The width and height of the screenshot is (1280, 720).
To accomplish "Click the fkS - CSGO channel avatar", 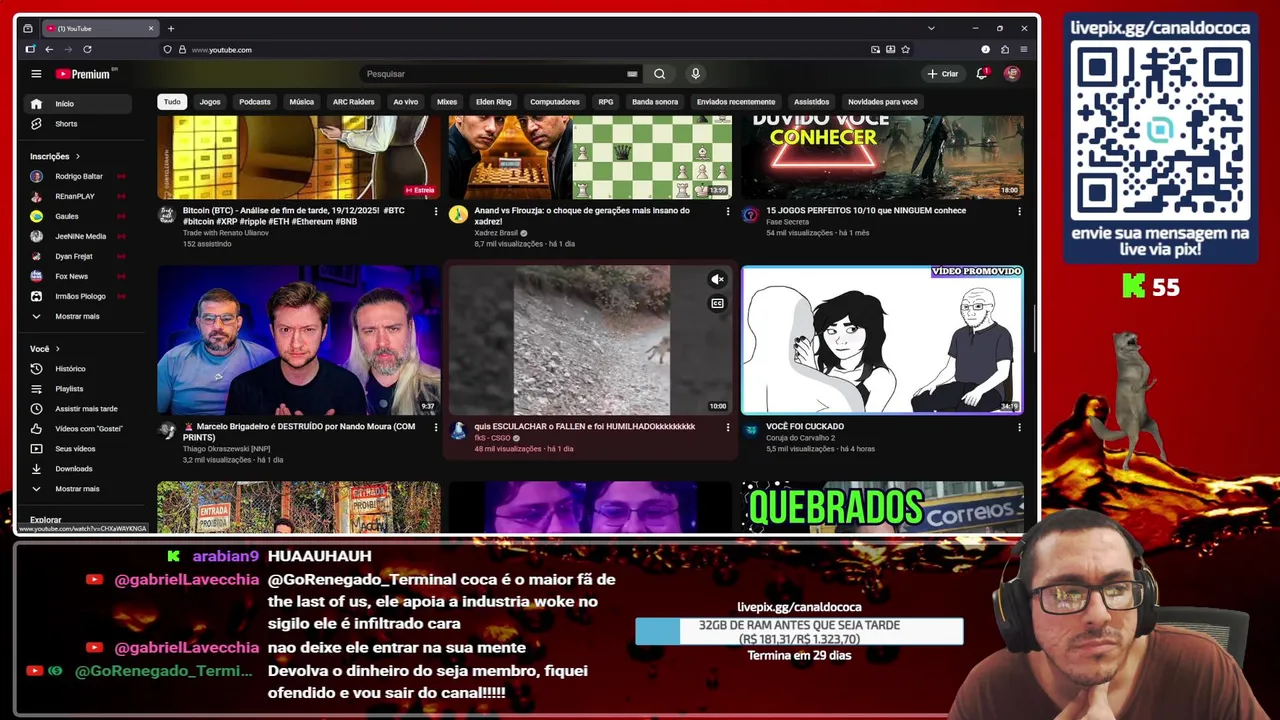I will click(458, 430).
